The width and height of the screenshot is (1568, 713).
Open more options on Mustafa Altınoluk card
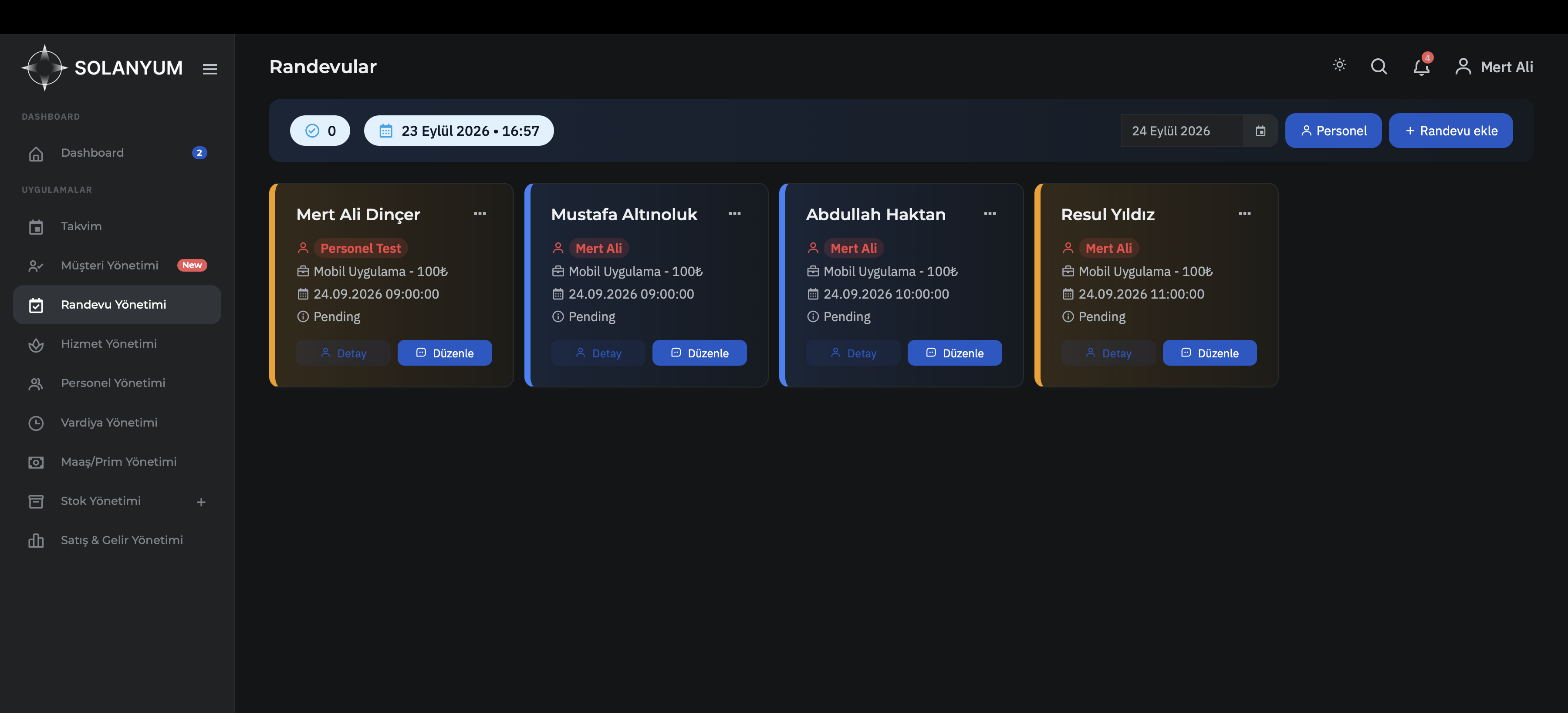coord(735,214)
